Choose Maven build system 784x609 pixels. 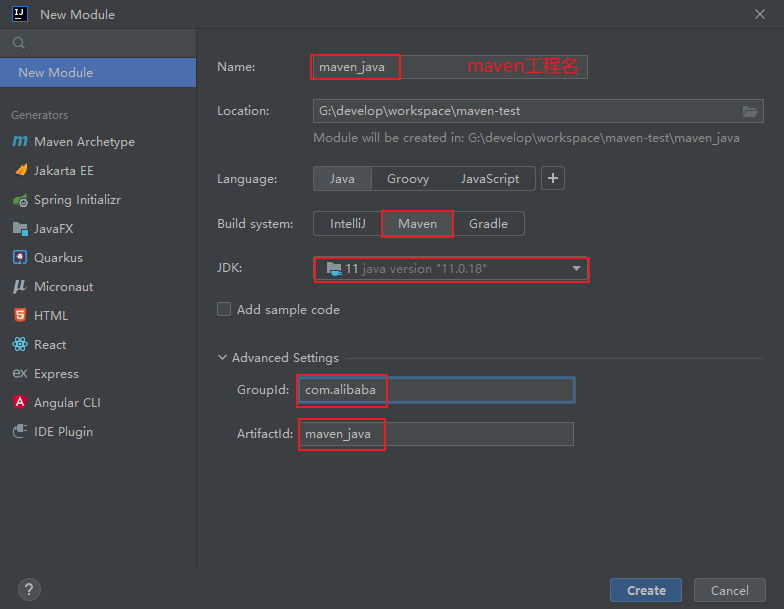[x=418, y=224]
